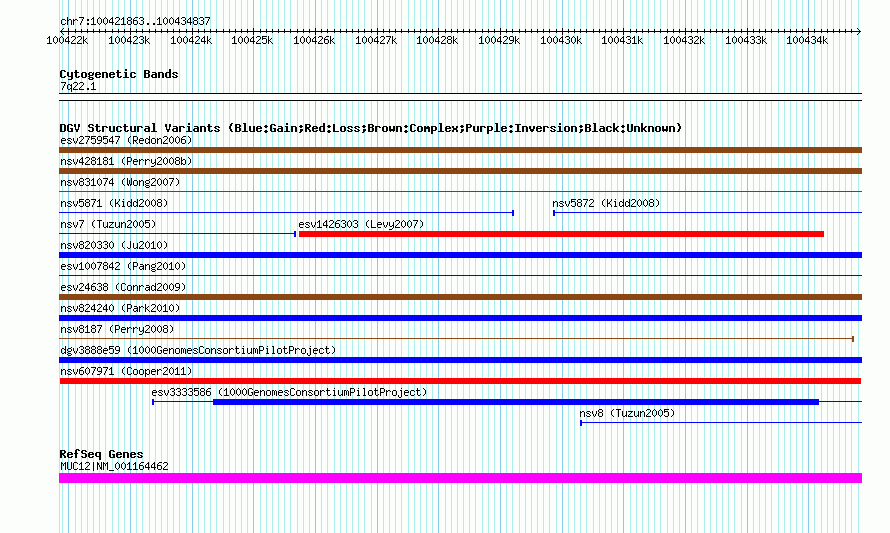Select the thick red nsv607971 loss bar
Viewport: 890px width, 533px height.
[460, 381]
